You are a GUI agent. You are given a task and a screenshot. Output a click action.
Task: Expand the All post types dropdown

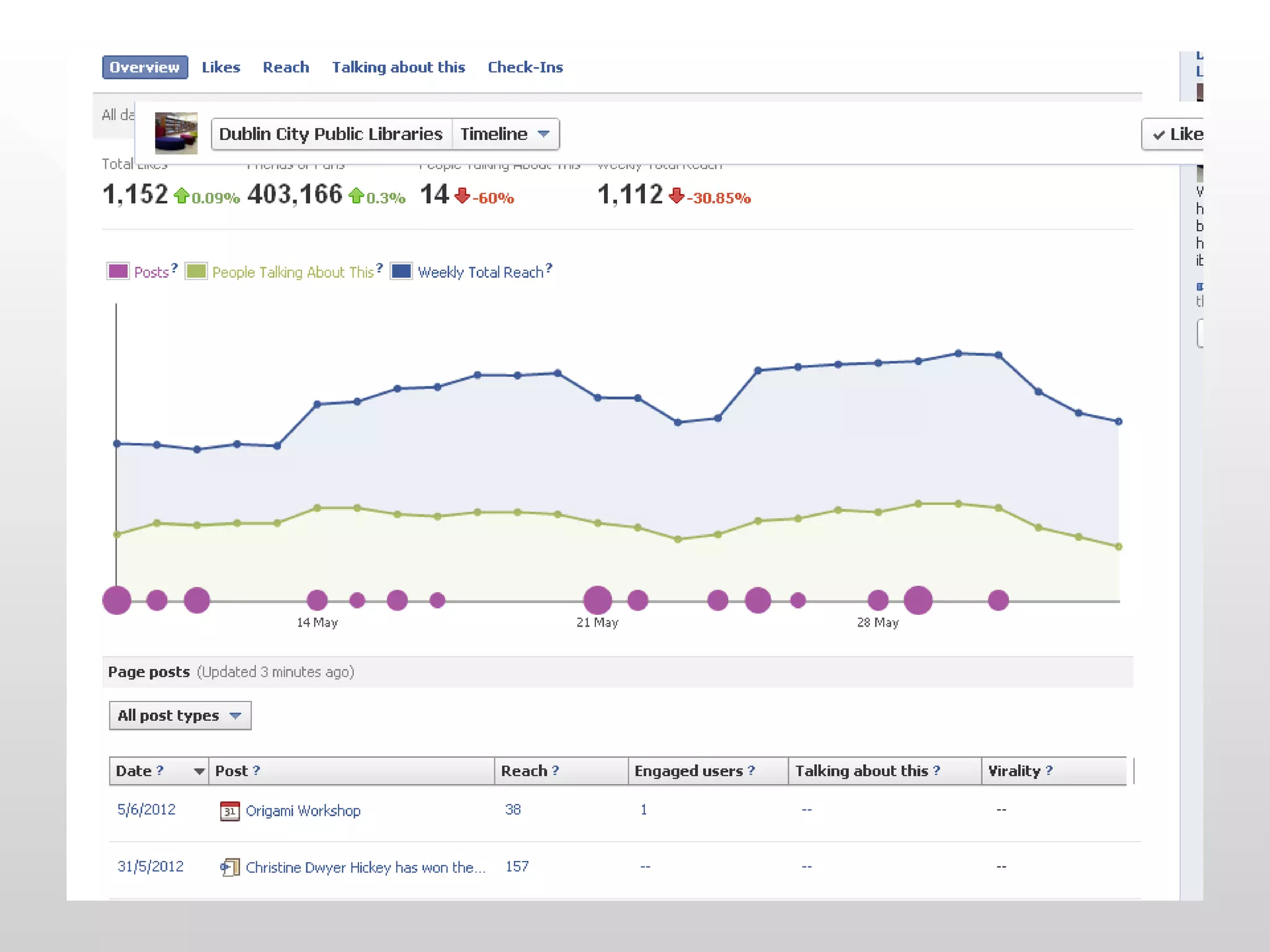tap(180, 716)
